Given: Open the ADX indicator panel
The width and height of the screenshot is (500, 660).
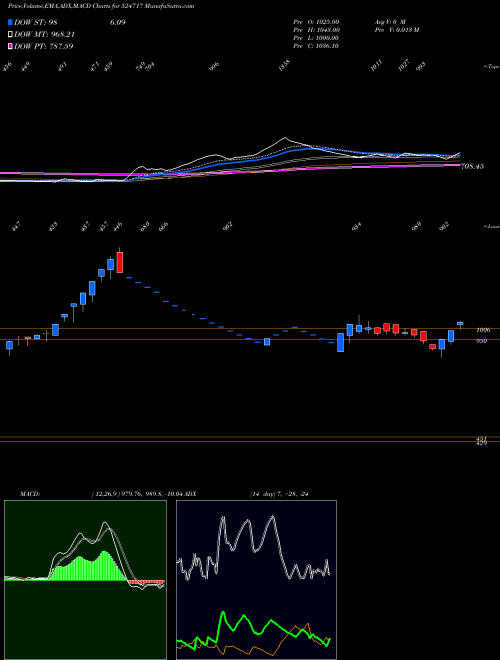Looking at the screenshot, I should pos(256,580).
